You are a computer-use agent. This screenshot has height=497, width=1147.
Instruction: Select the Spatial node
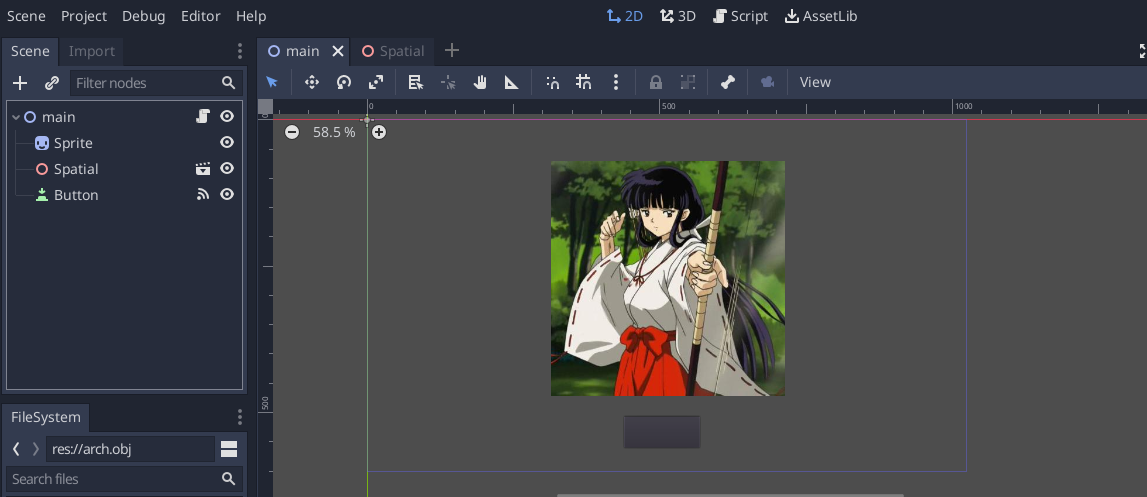[x=76, y=169]
